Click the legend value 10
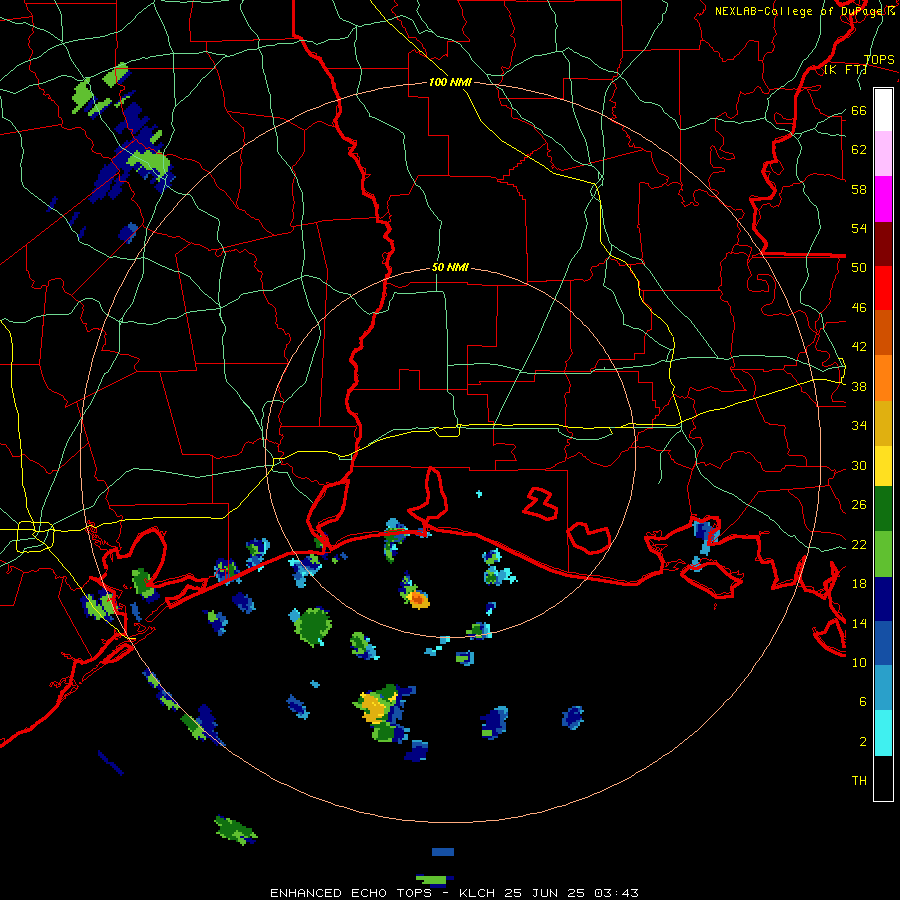This screenshot has height=900, width=900. 859,663
